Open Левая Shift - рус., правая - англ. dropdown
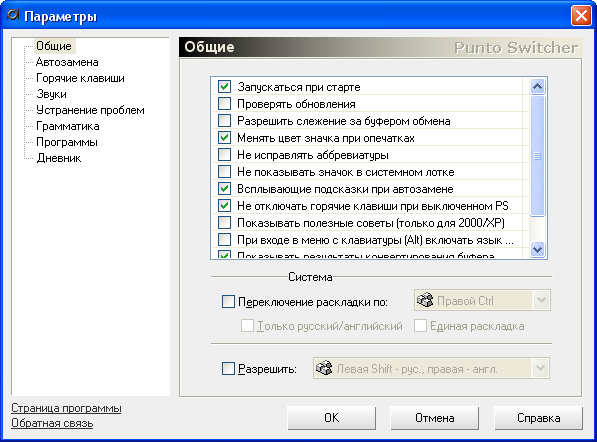The height and width of the screenshot is (442, 597). coord(540,368)
